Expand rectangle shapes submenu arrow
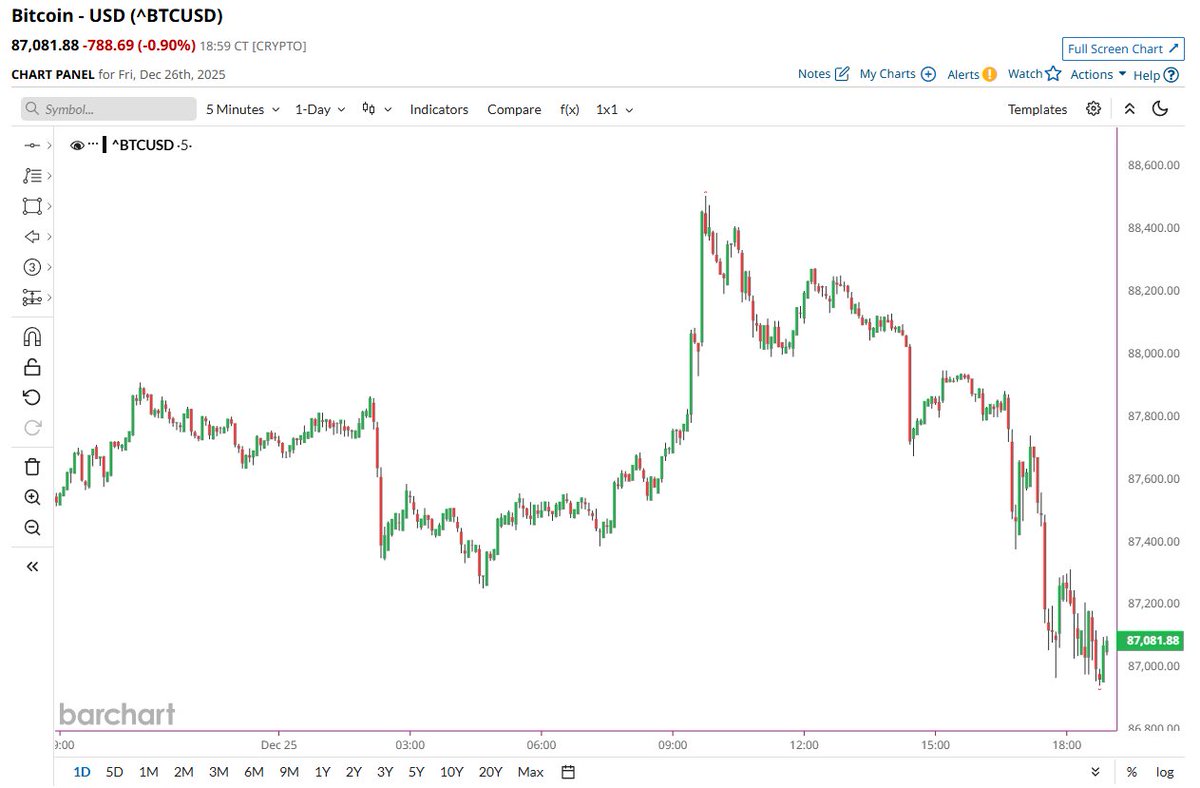 pyautogui.click(x=48, y=206)
